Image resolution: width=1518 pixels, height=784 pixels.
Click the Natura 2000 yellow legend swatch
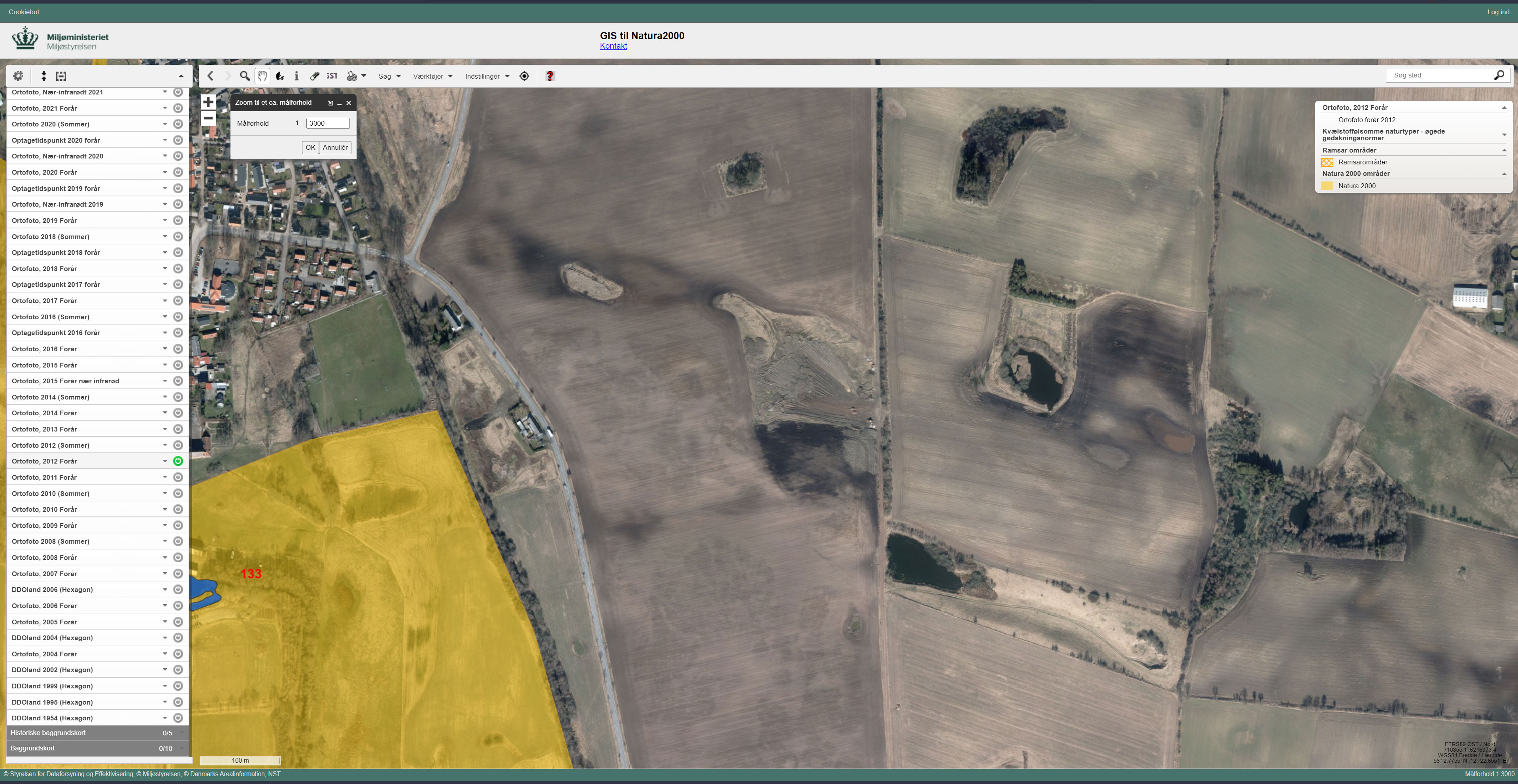point(1327,186)
